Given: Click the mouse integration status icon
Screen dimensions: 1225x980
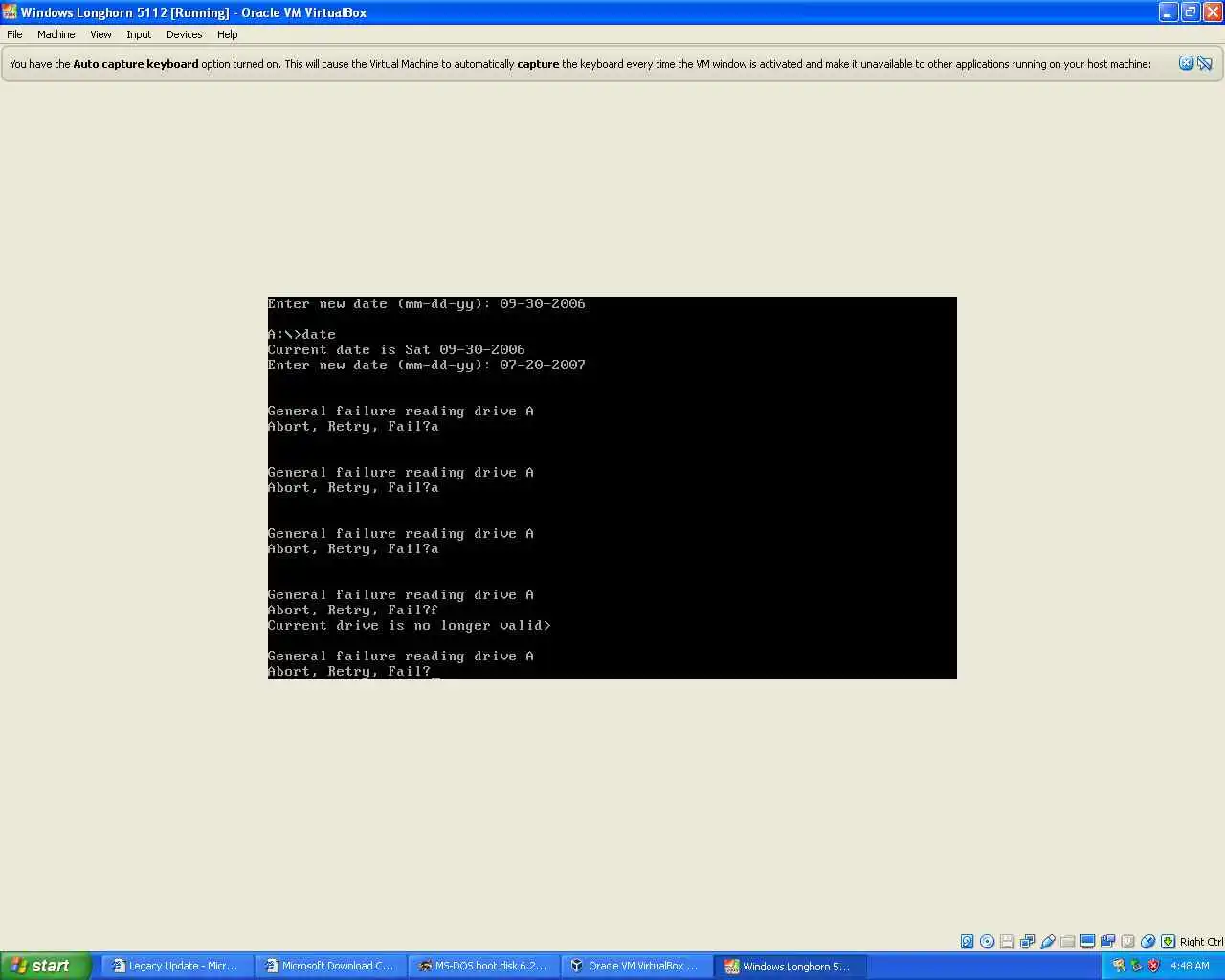Looking at the screenshot, I should tap(1147, 942).
